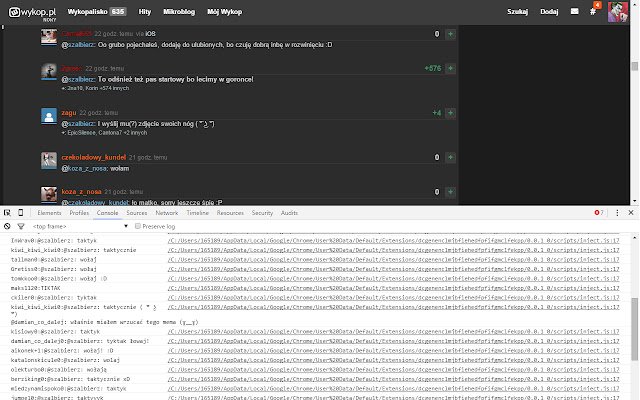Upvote koza_z_nosa's comment with plus button
Viewport: 640px width, 400px height.
[x=451, y=192]
